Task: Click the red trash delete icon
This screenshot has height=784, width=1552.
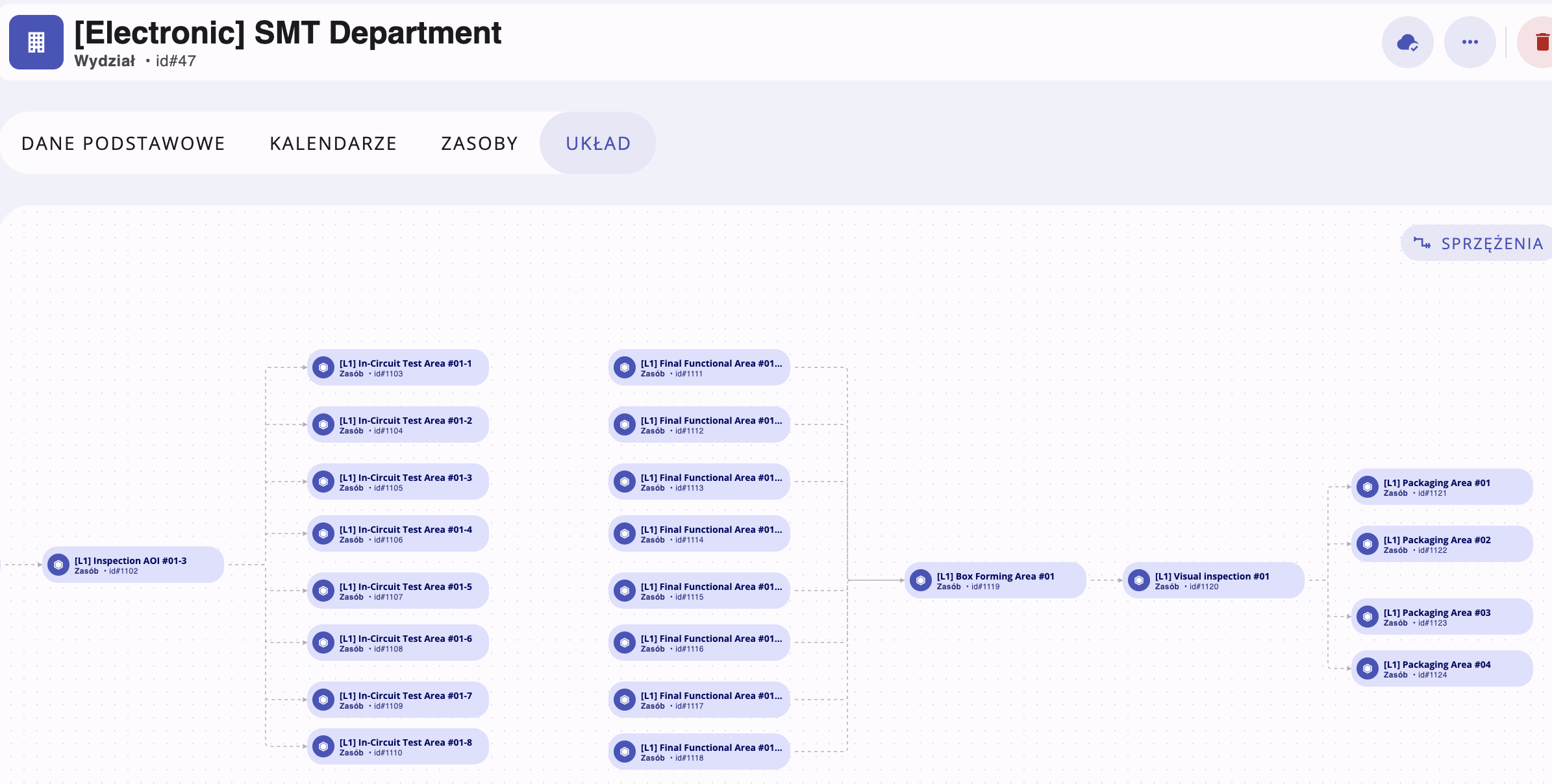Action: (1542, 43)
